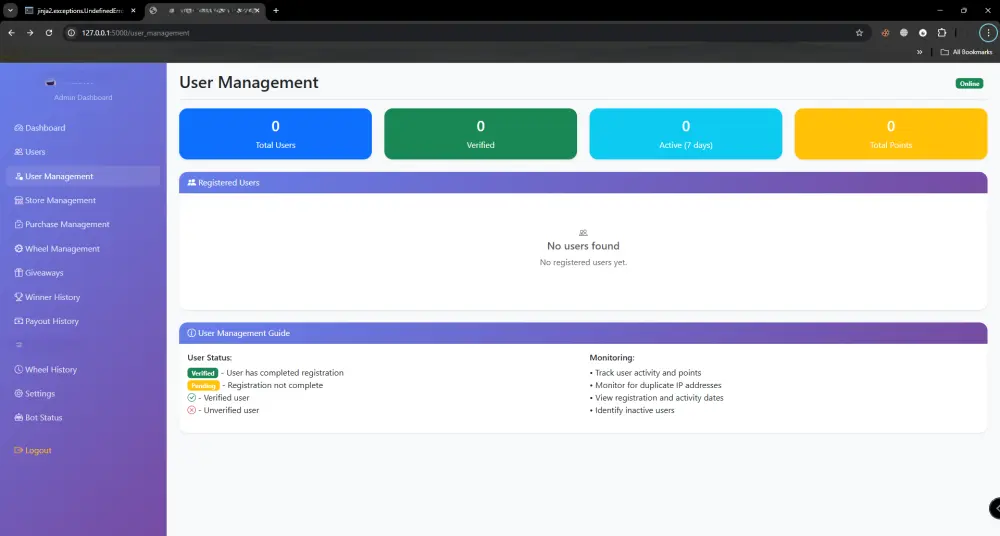Click the Admin Dashboard sidebar subtitle
The image size is (1000, 536).
83,98
